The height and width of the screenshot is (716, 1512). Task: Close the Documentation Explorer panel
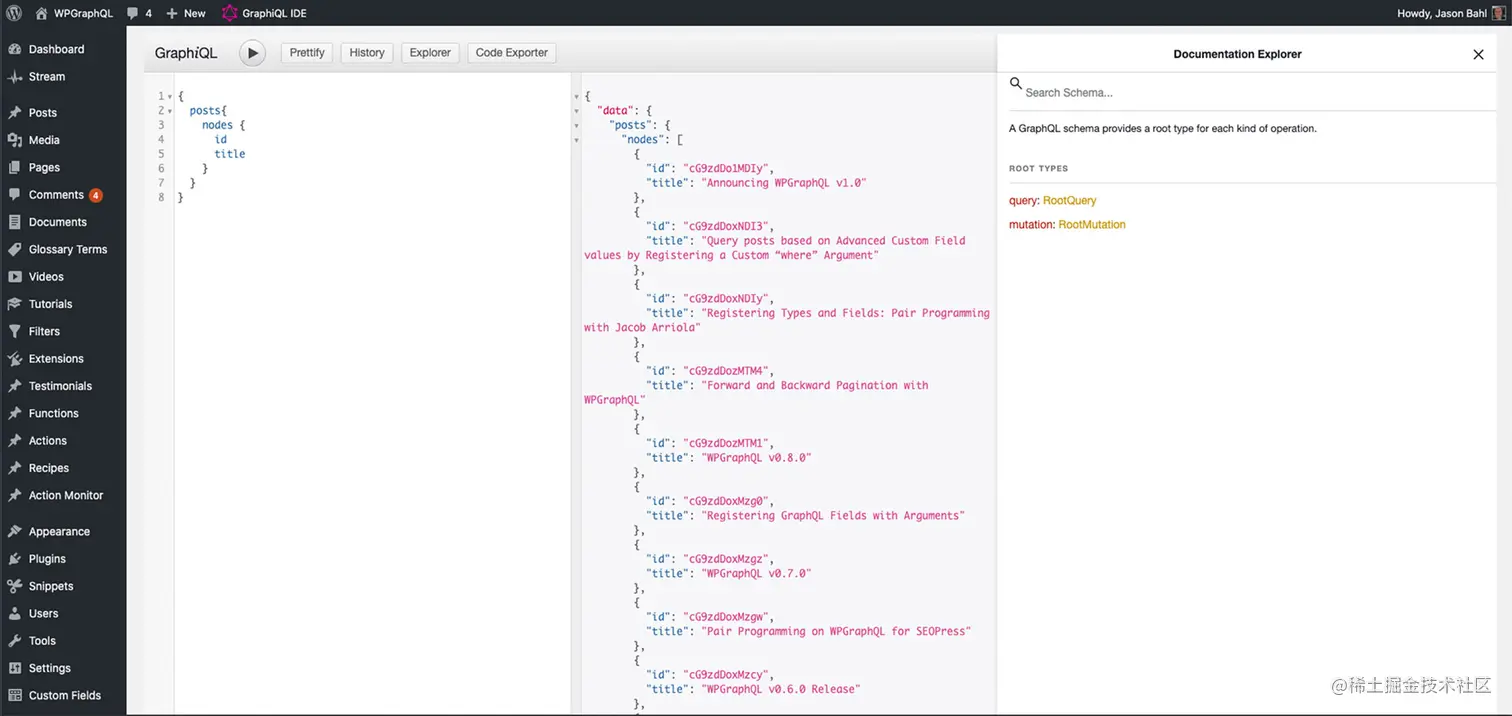tap(1478, 55)
